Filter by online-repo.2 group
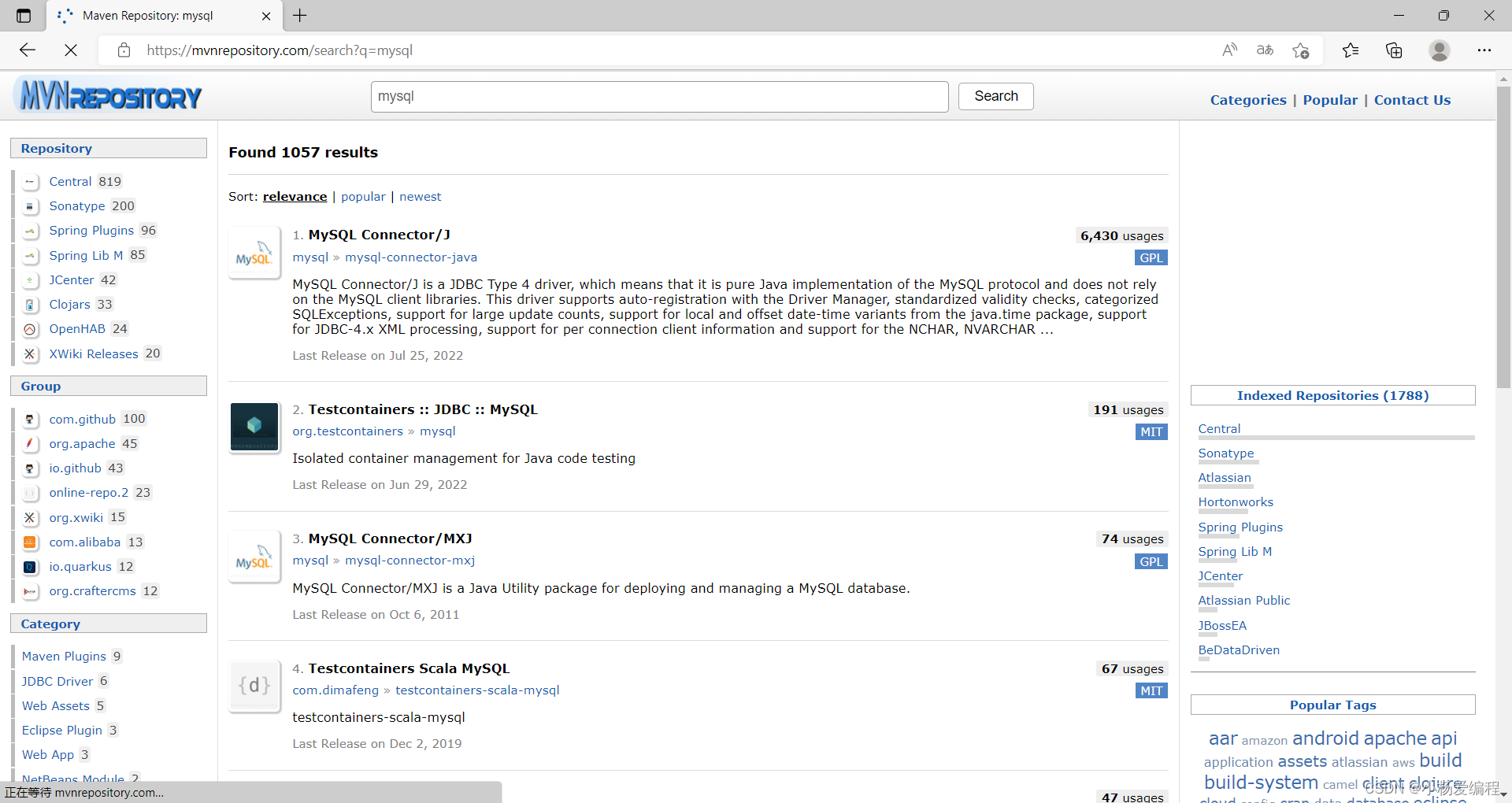The height and width of the screenshot is (803, 1512). coord(88,493)
